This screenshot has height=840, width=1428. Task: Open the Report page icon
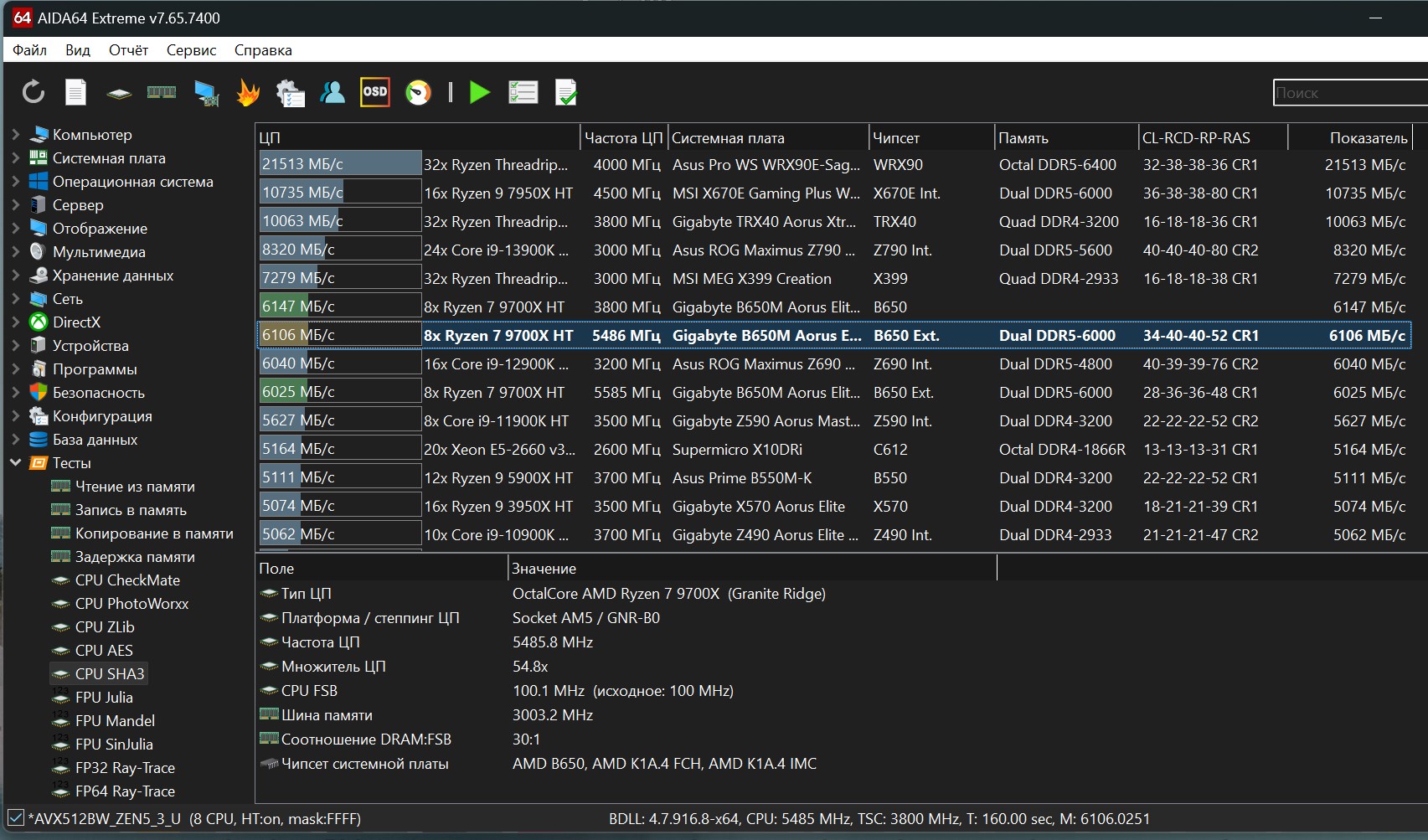pos(76,92)
